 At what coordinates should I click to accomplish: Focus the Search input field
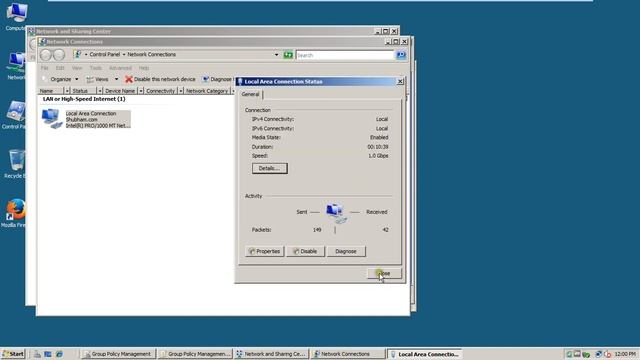click(x=345, y=55)
